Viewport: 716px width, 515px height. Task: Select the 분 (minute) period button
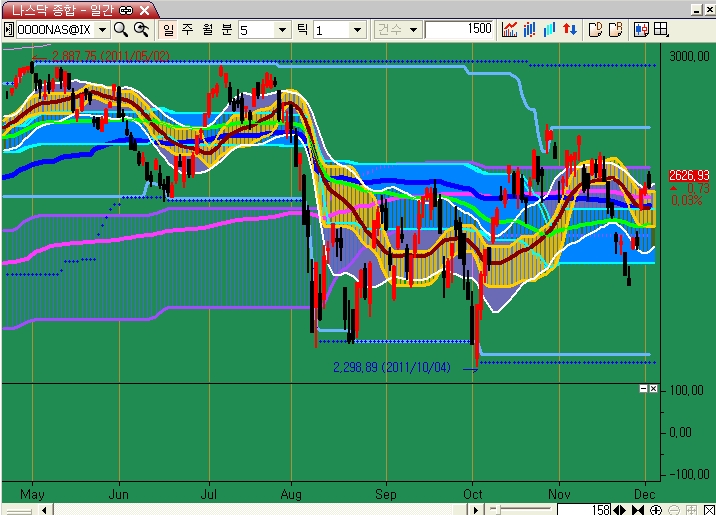(225, 30)
